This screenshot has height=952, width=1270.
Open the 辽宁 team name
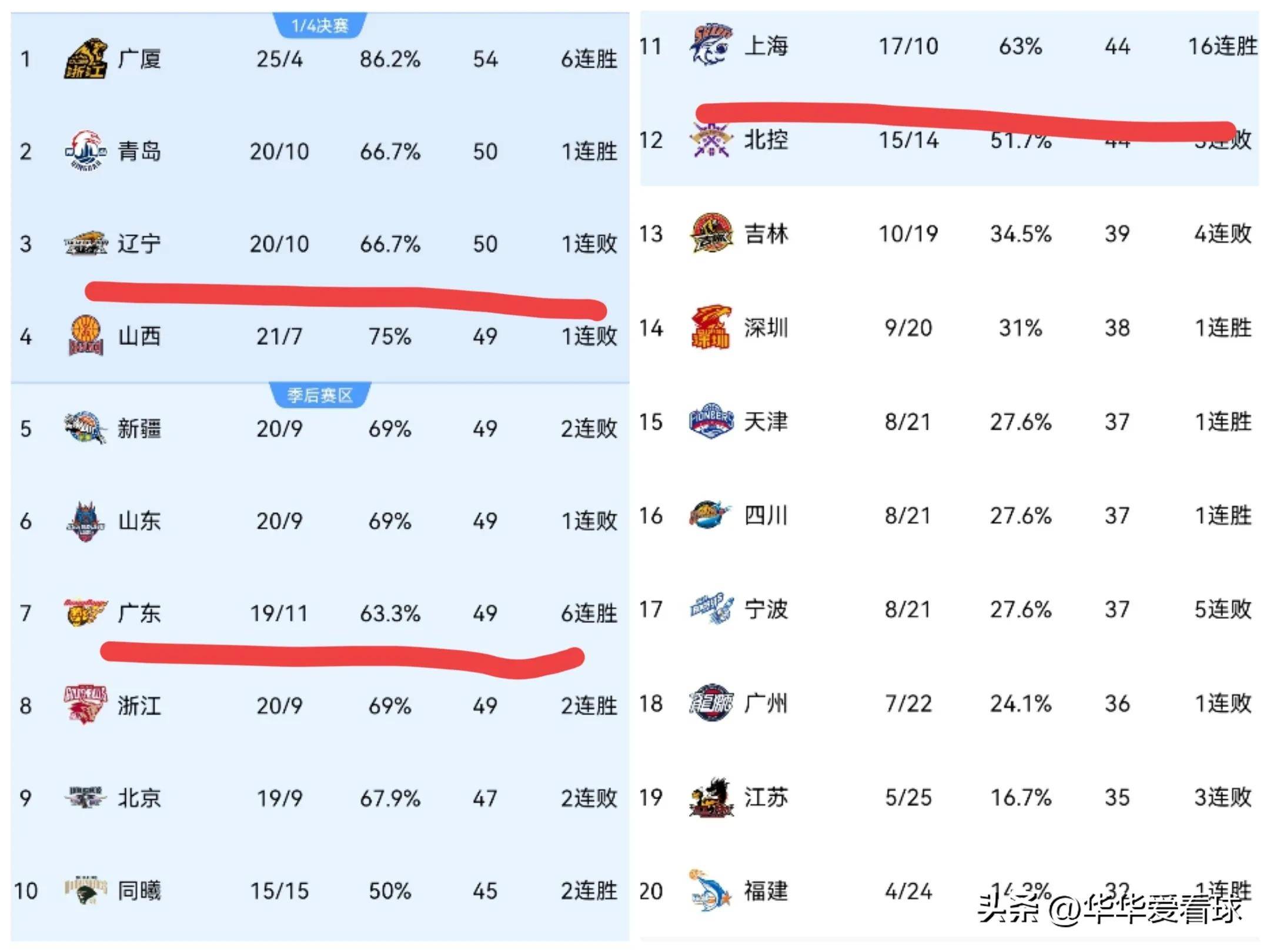click(139, 243)
